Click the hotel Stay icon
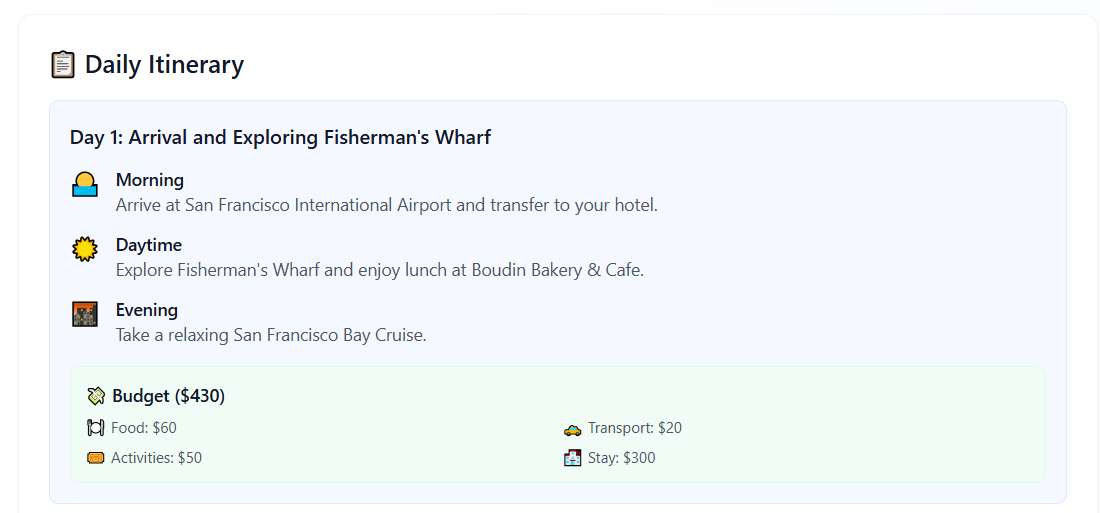The width and height of the screenshot is (1100, 513). [572, 458]
